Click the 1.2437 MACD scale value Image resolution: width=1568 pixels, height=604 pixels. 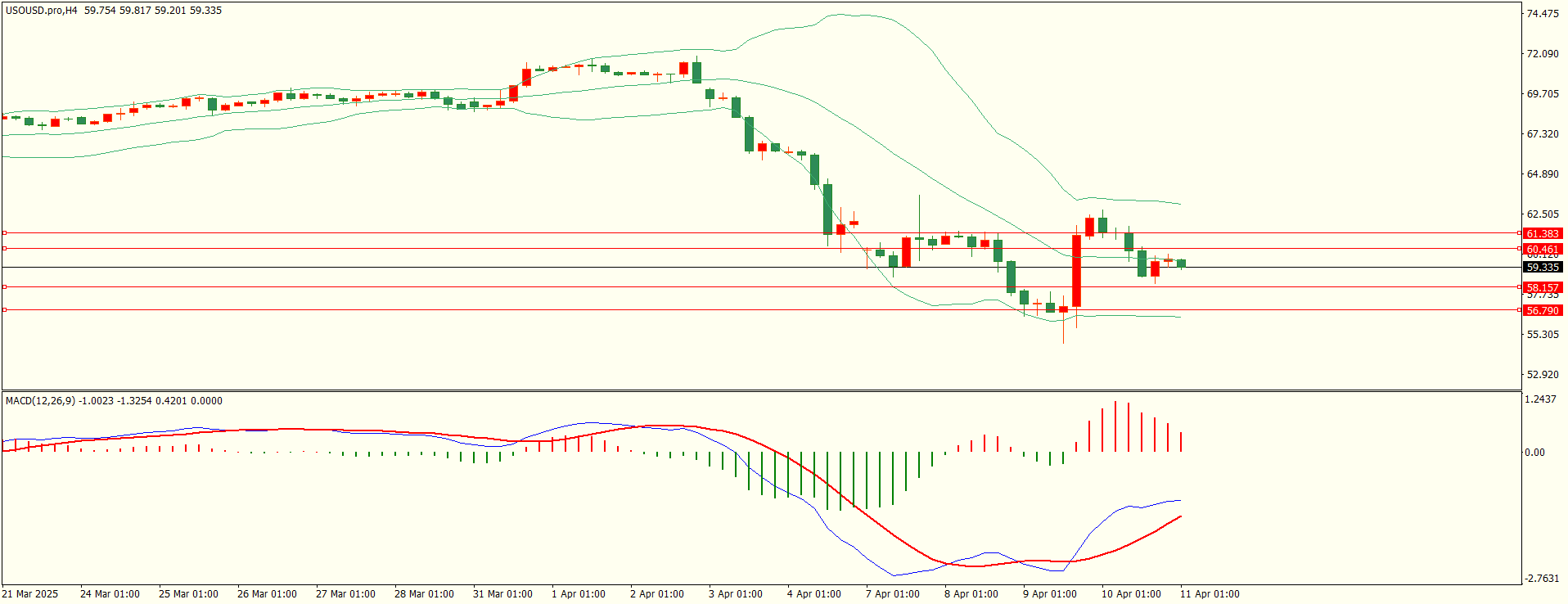click(1541, 399)
